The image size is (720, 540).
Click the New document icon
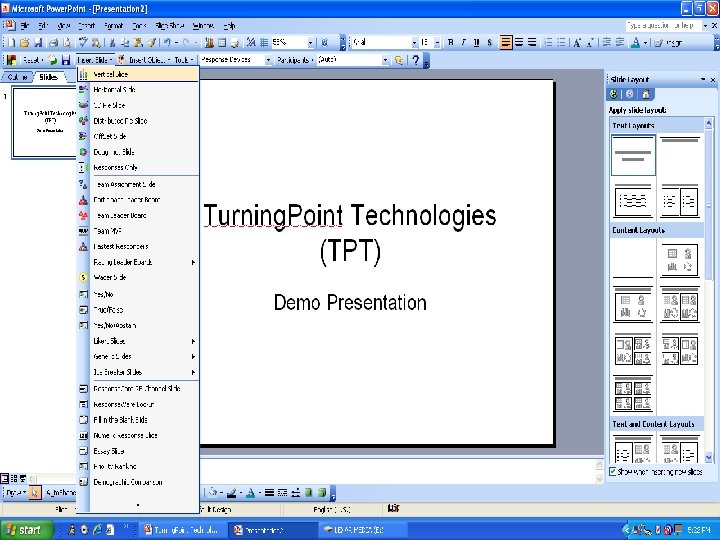11,43
